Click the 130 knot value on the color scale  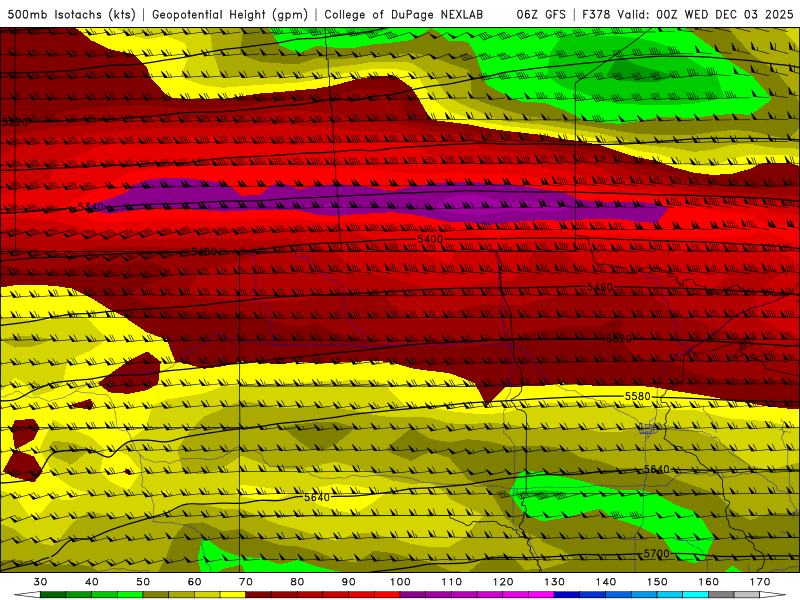point(554,582)
